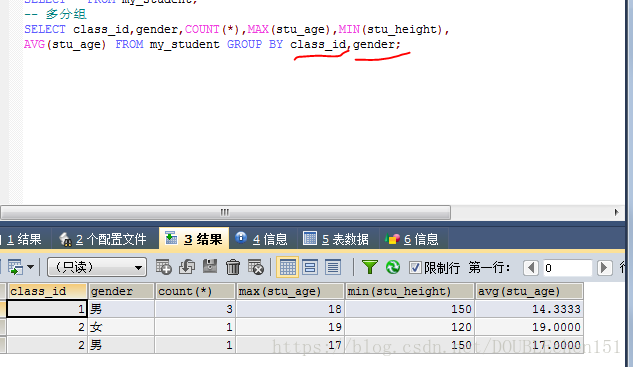The width and height of the screenshot is (633, 367).
Task: Click the '-- 多分组' comment line
Action: coord(55,14)
